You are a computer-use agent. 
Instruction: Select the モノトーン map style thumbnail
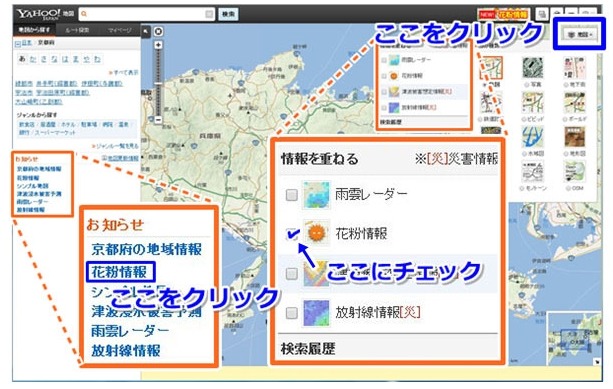pyautogui.click(x=532, y=172)
